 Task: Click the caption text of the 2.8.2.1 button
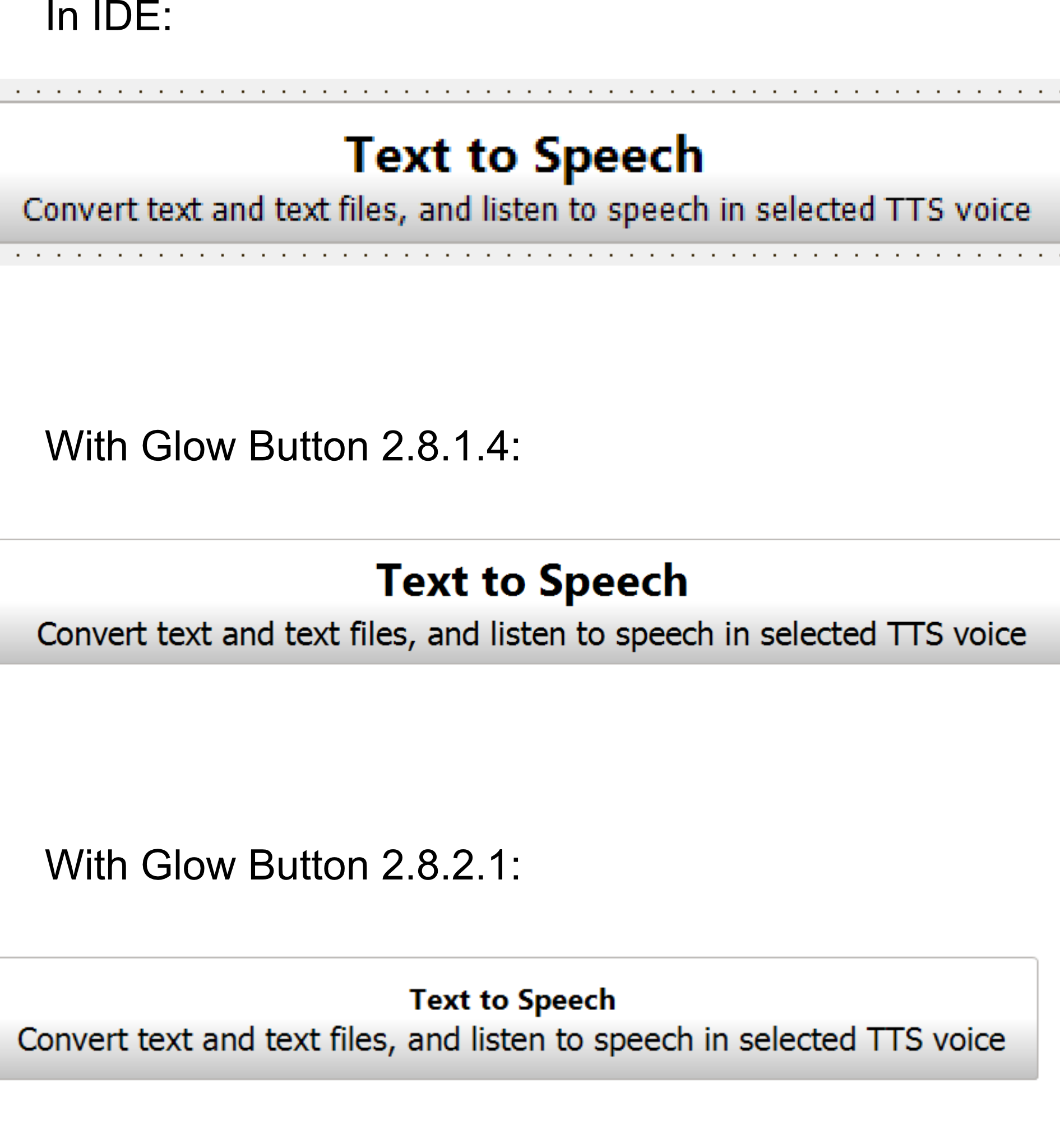click(512, 1040)
